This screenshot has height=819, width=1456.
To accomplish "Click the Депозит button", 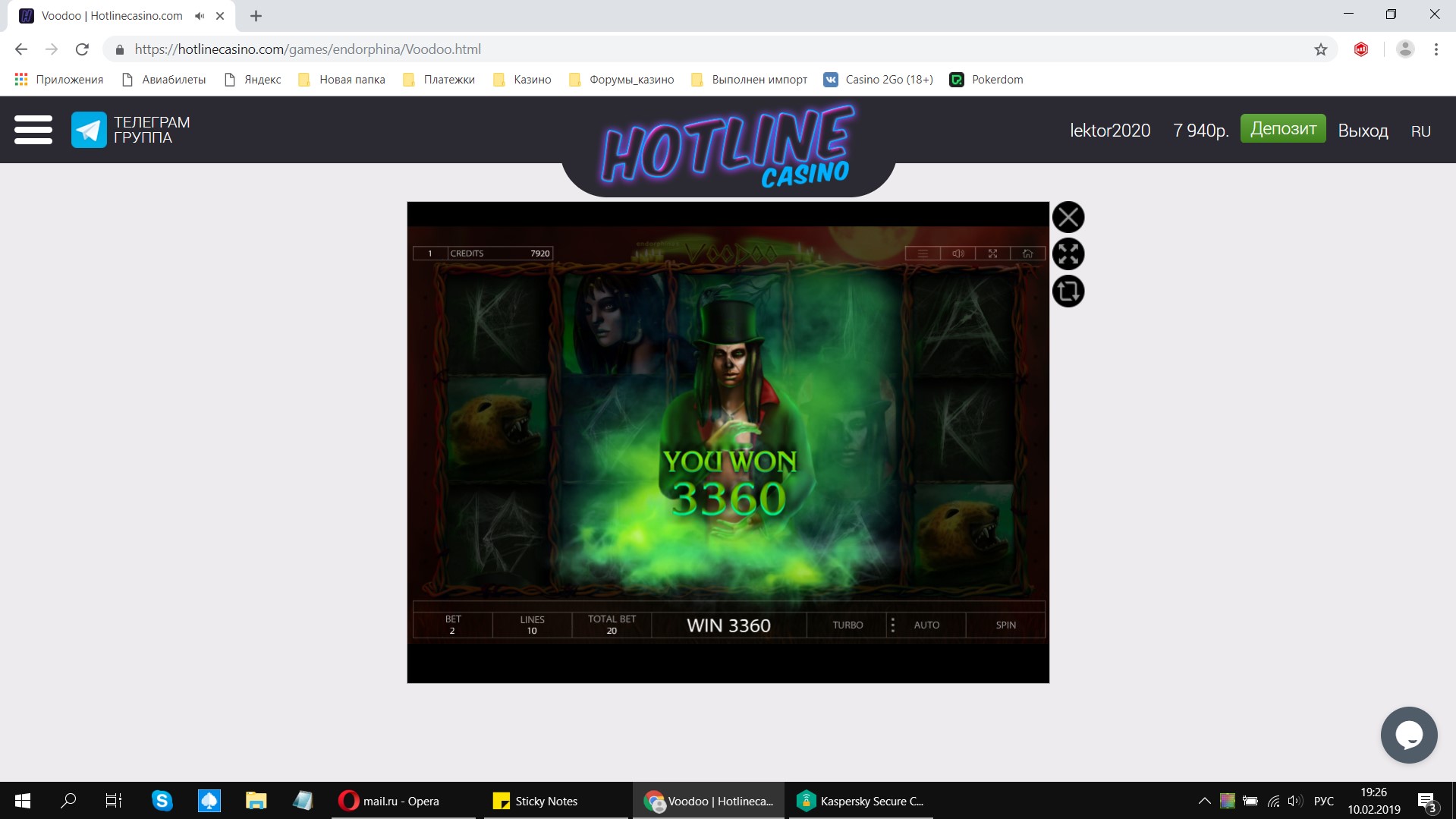I will pyautogui.click(x=1283, y=128).
